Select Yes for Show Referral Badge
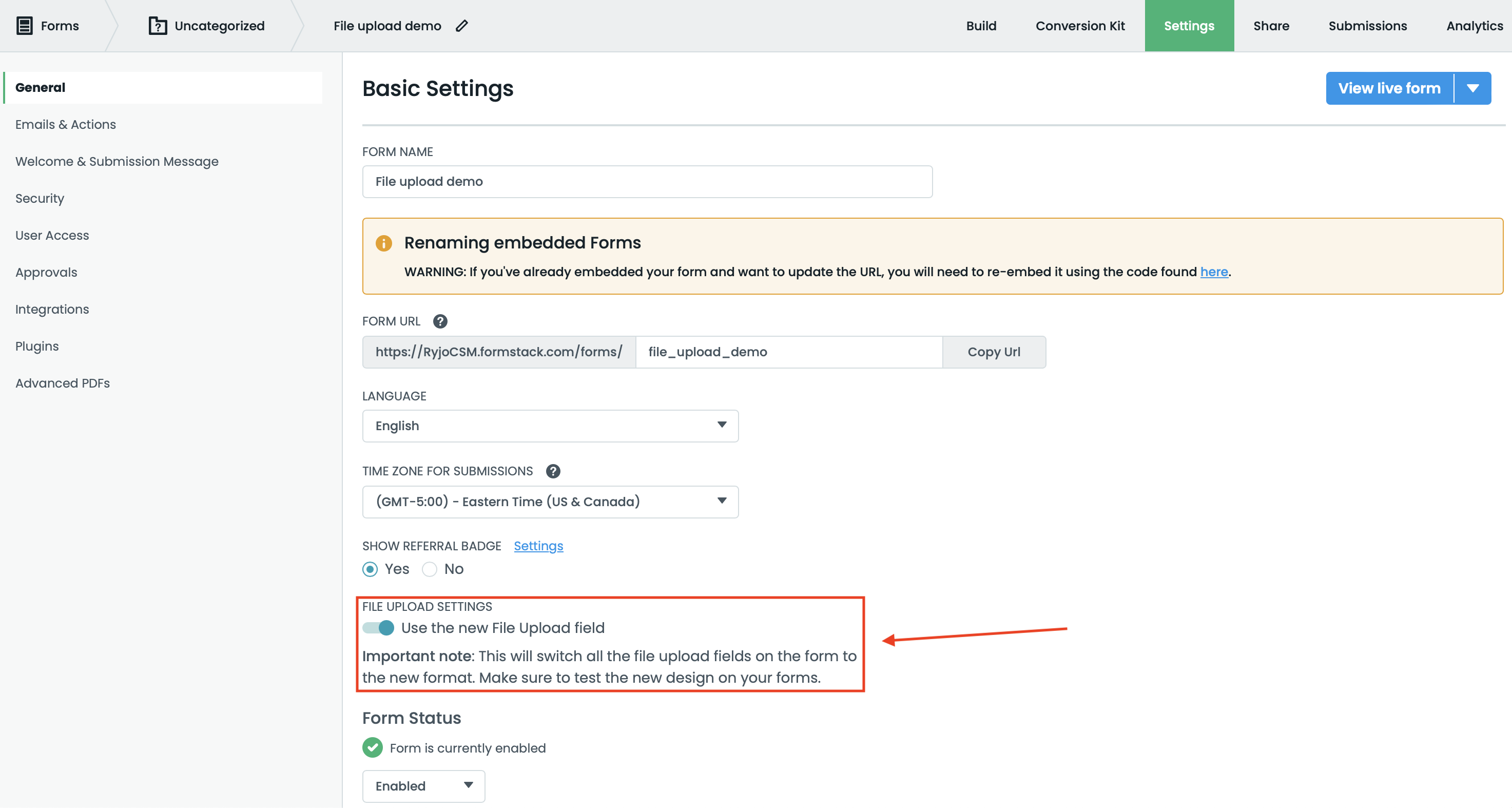Image resolution: width=1512 pixels, height=808 pixels. (371, 569)
